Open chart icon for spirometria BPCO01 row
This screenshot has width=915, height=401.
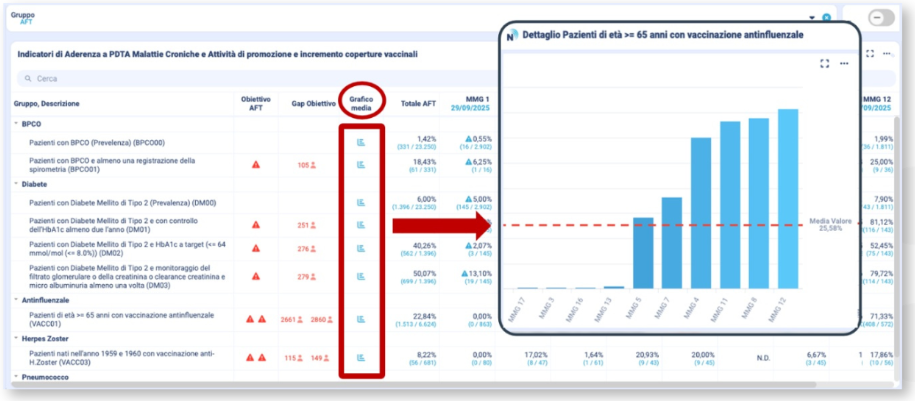361,165
